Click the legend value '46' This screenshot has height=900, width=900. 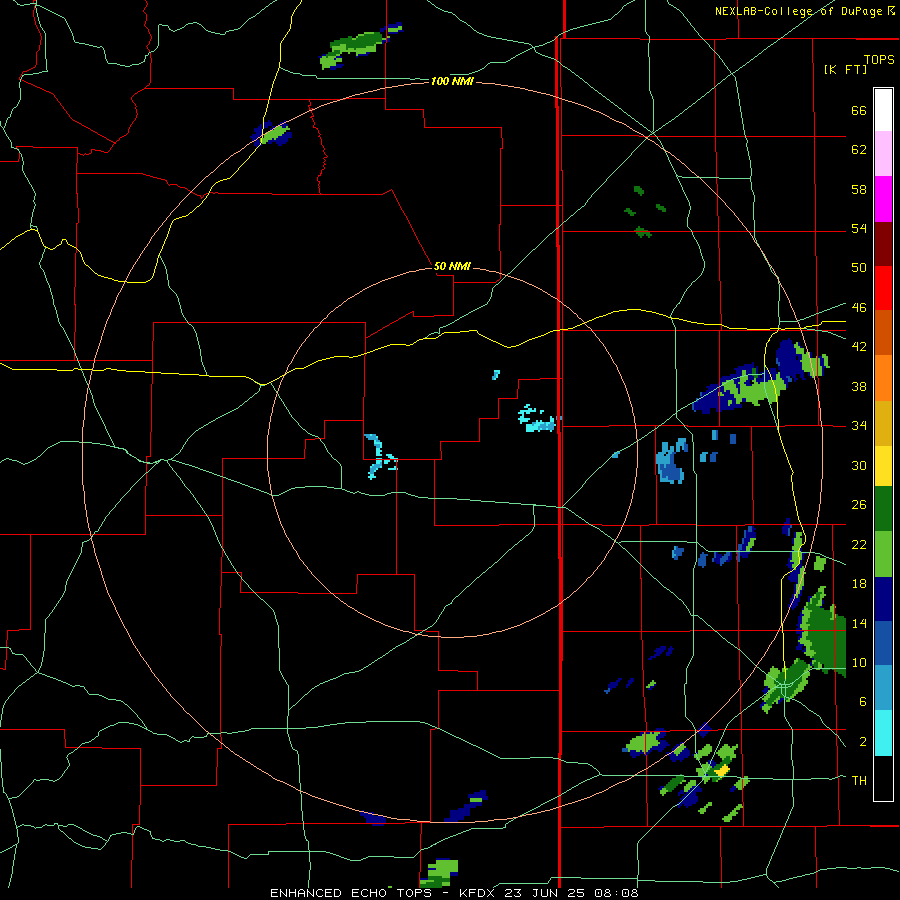[859, 308]
